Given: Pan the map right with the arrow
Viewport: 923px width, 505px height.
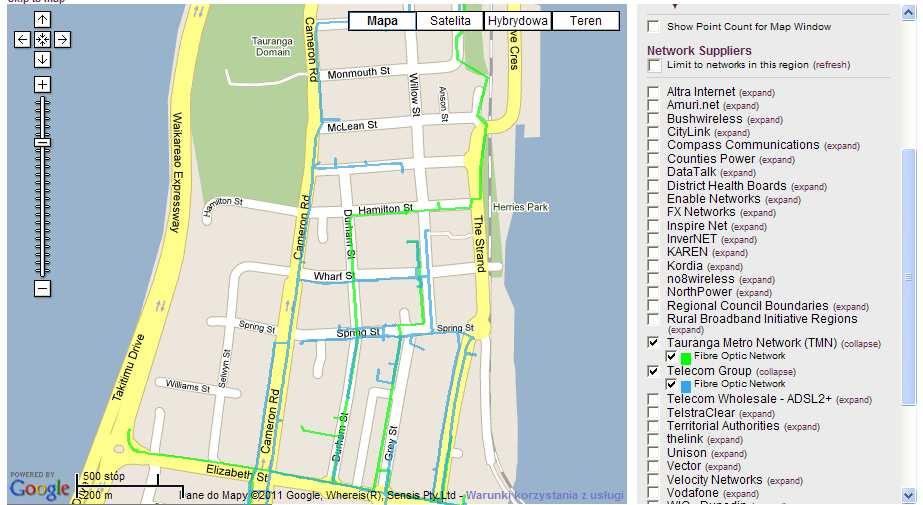Looking at the screenshot, I should (62, 39).
